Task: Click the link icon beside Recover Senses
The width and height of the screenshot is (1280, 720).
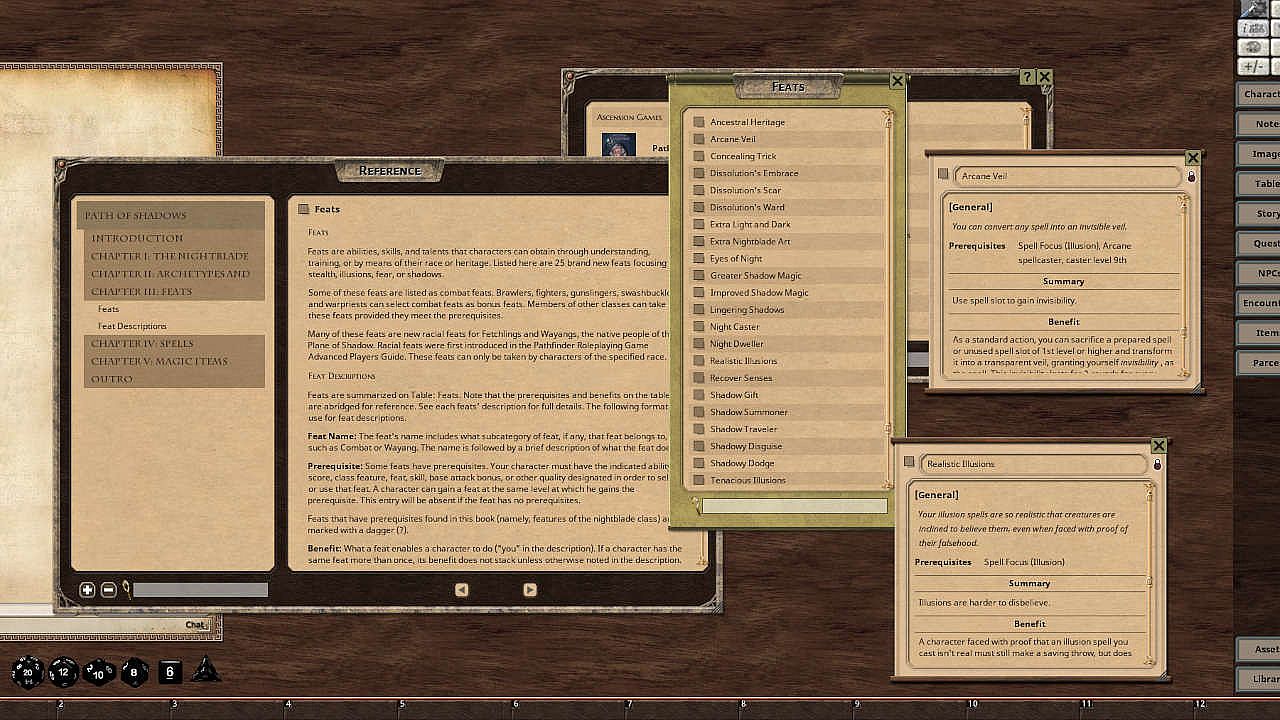Action: 699,378
